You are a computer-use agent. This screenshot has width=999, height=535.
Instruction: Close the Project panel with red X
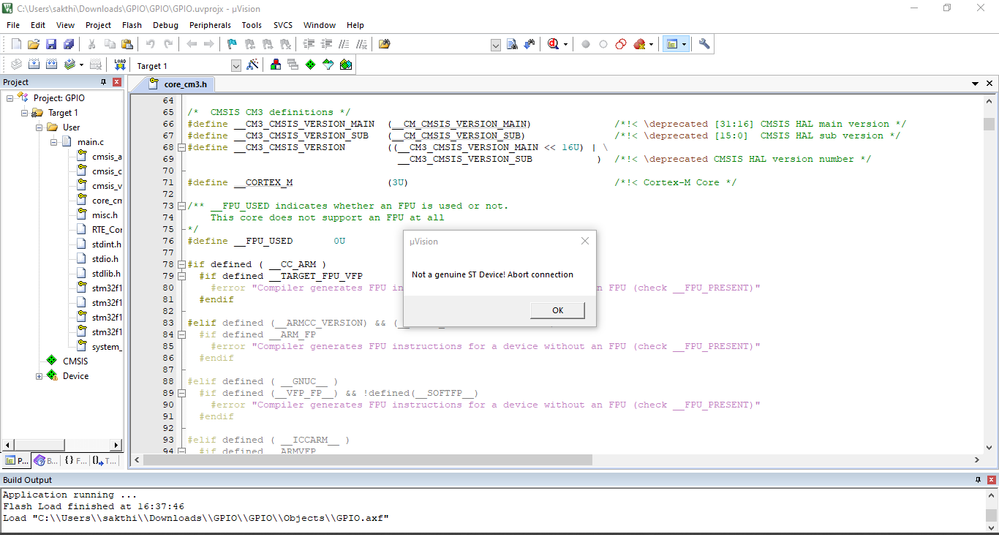tap(117, 82)
